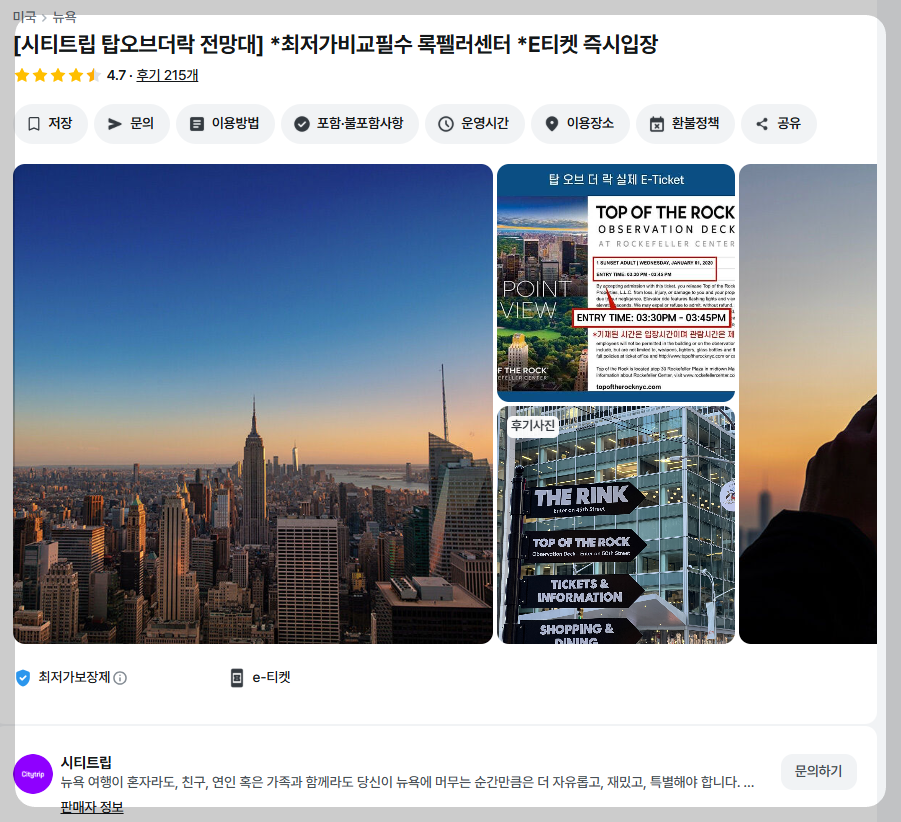Screen dimensions: 901x822
Task: Click the blue shield icon for 최저가보장제
Action: (x=23, y=678)
